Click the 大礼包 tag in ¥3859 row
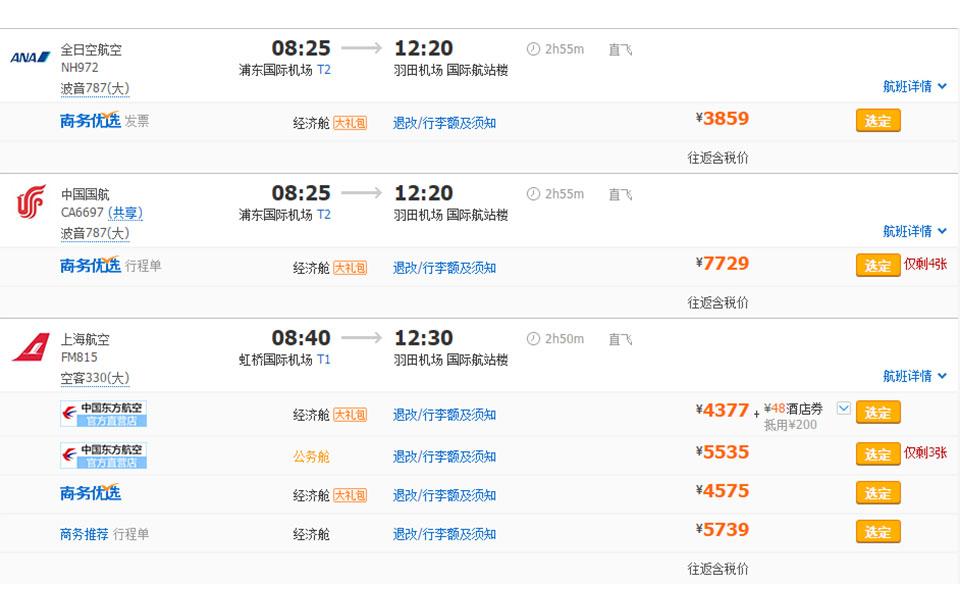Image resolution: width=960 pixels, height=600 pixels. [x=350, y=123]
